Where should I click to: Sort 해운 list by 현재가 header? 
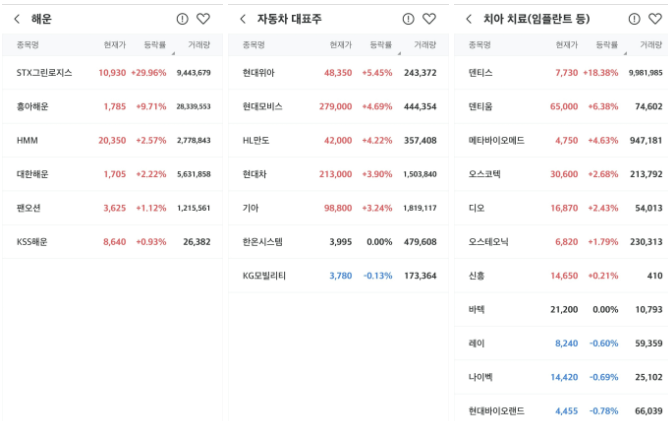[115, 45]
